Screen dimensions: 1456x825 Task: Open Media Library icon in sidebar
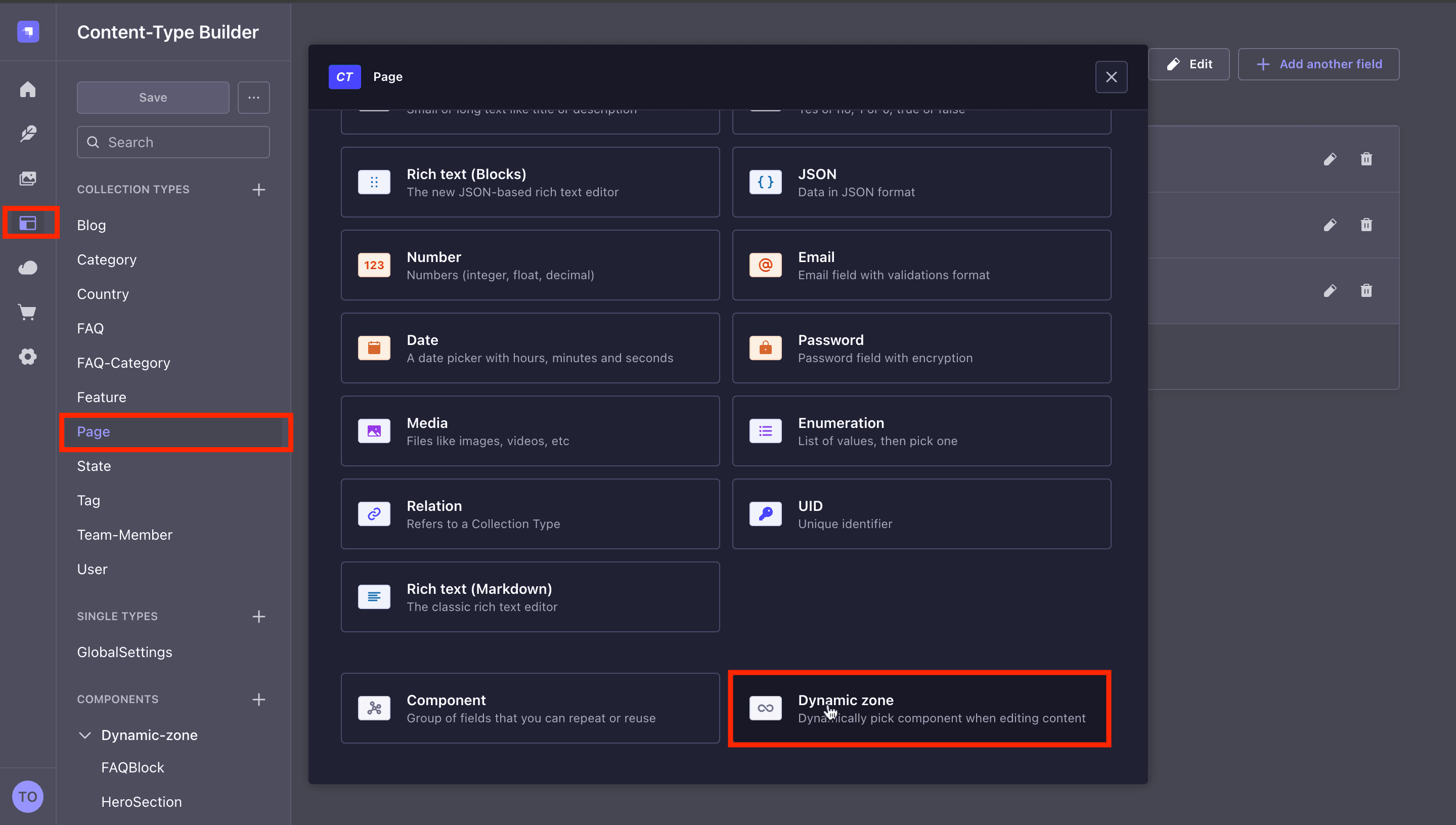pyautogui.click(x=28, y=179)
